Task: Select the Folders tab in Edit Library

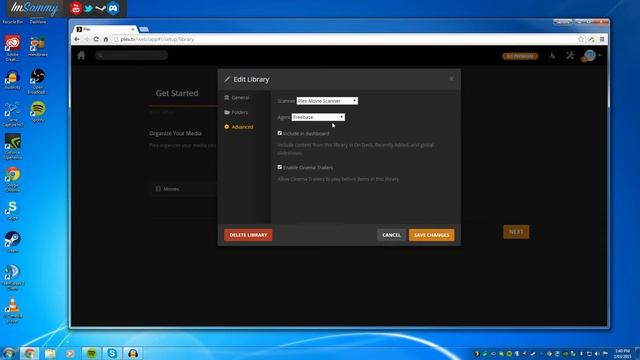Action: (236, 112)
